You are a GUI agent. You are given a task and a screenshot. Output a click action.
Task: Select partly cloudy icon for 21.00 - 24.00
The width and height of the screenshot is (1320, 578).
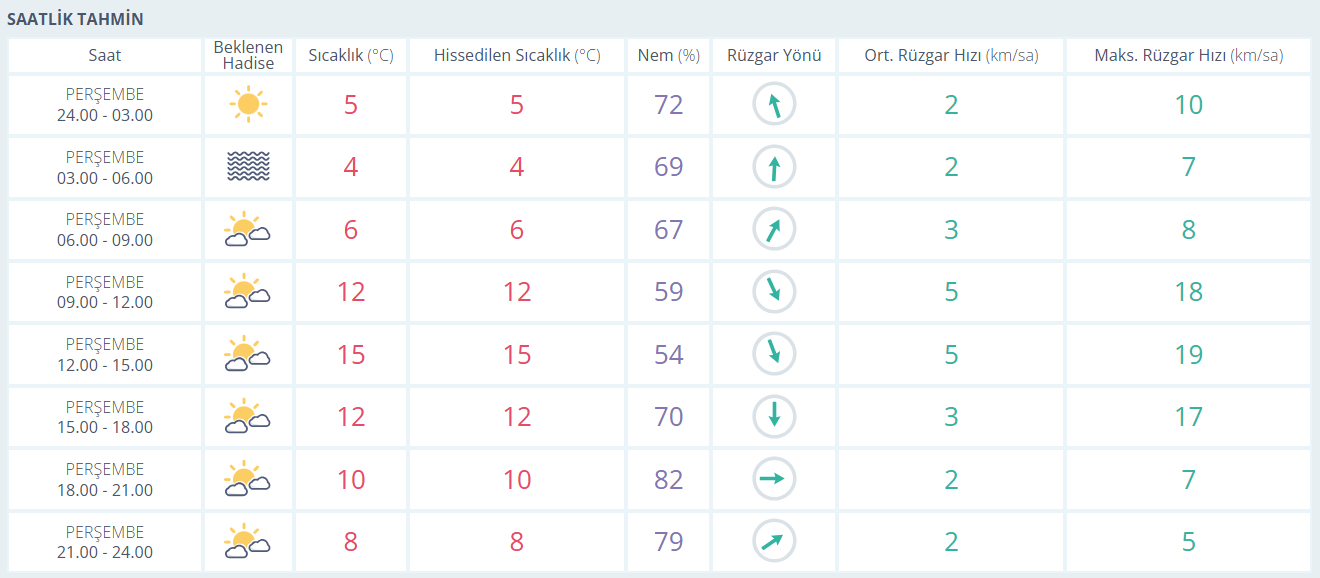248,542
